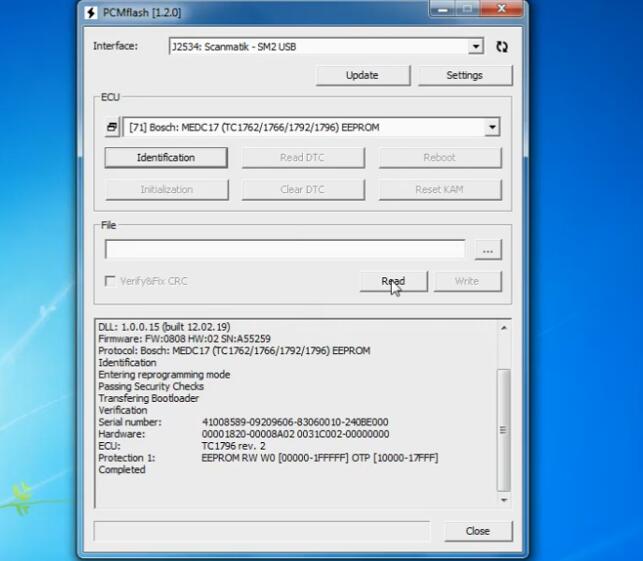
Task: Click the Reboot button
Action: coord(440,158)
